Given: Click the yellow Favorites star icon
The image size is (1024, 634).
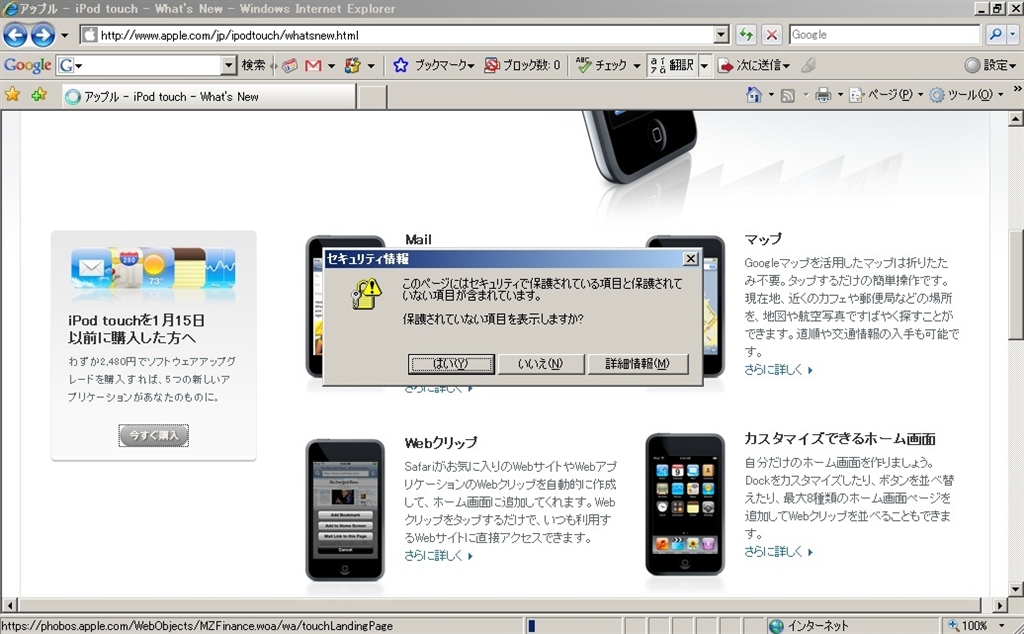Looking at the screenshot, I should tap(12, 95).
